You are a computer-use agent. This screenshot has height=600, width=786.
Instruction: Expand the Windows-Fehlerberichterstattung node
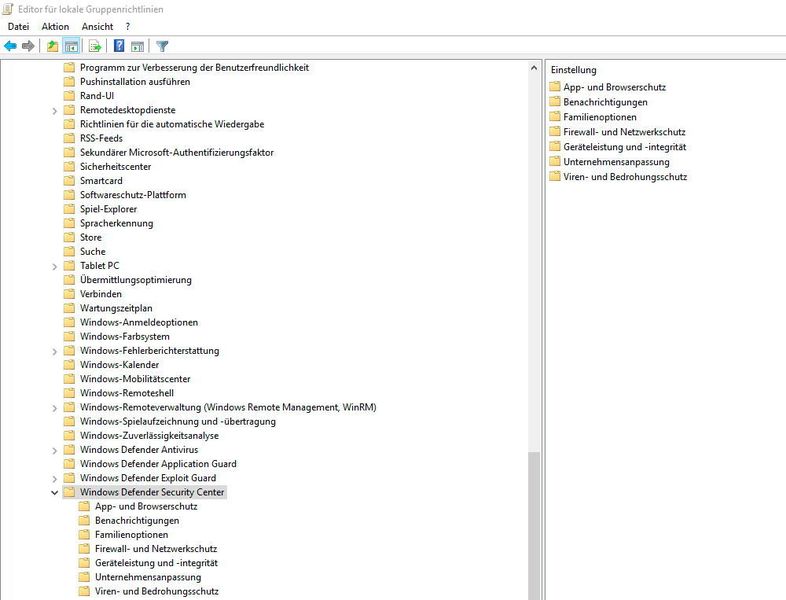coord(55,351)
